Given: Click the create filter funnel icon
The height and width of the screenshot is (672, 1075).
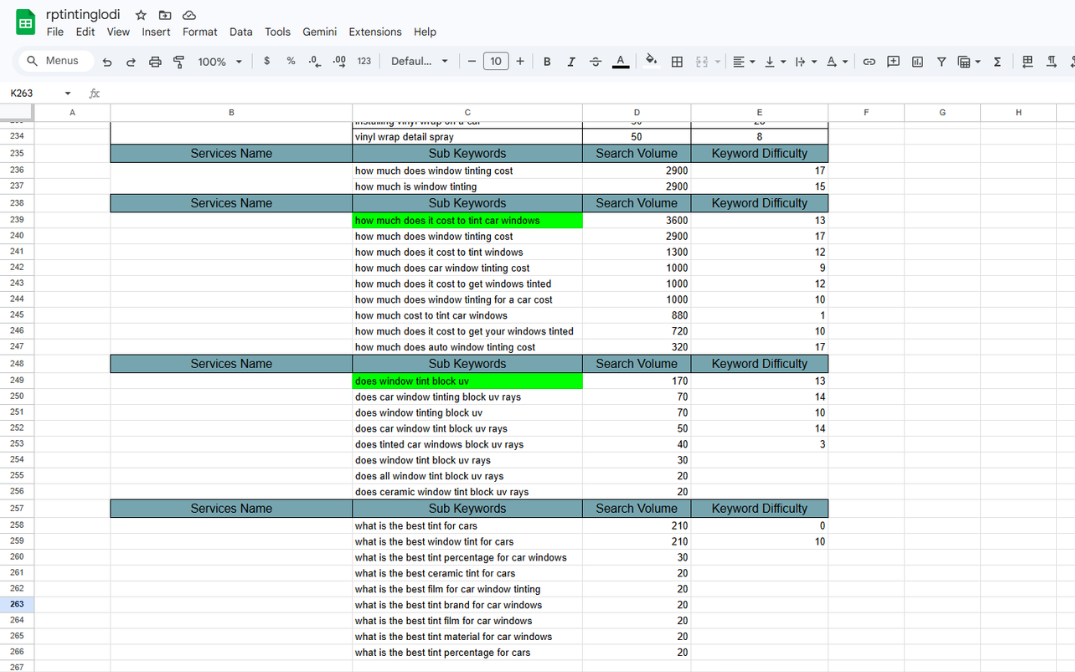Looking at the screenshot, I should pyautogui.click(x=941, y=62).
